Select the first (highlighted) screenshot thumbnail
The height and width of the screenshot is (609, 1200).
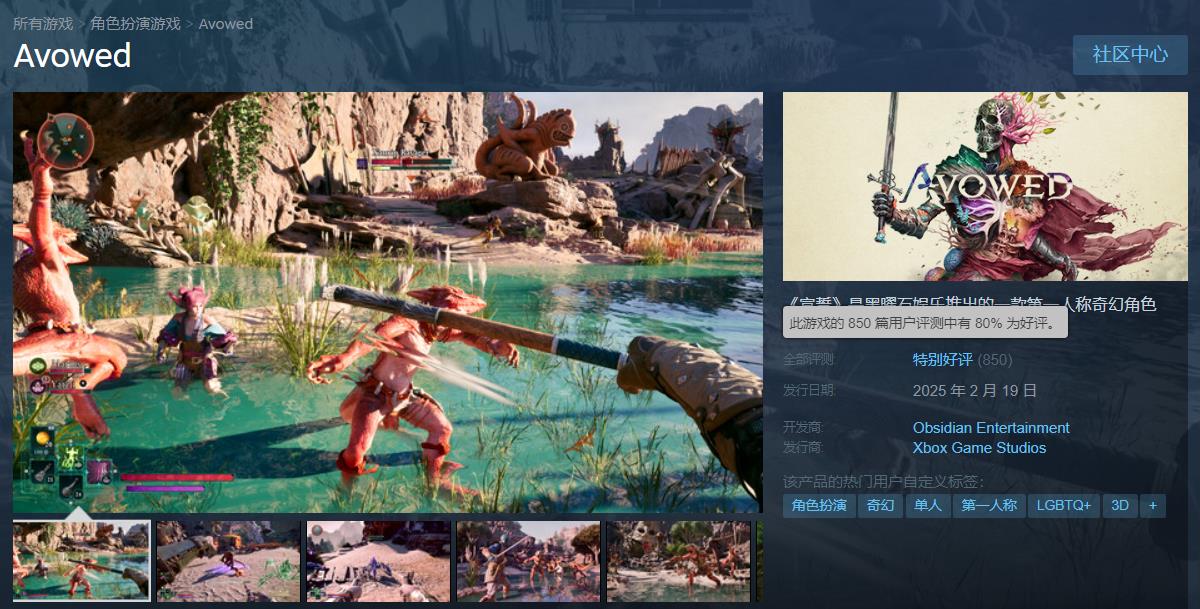(x=82, y=561)
